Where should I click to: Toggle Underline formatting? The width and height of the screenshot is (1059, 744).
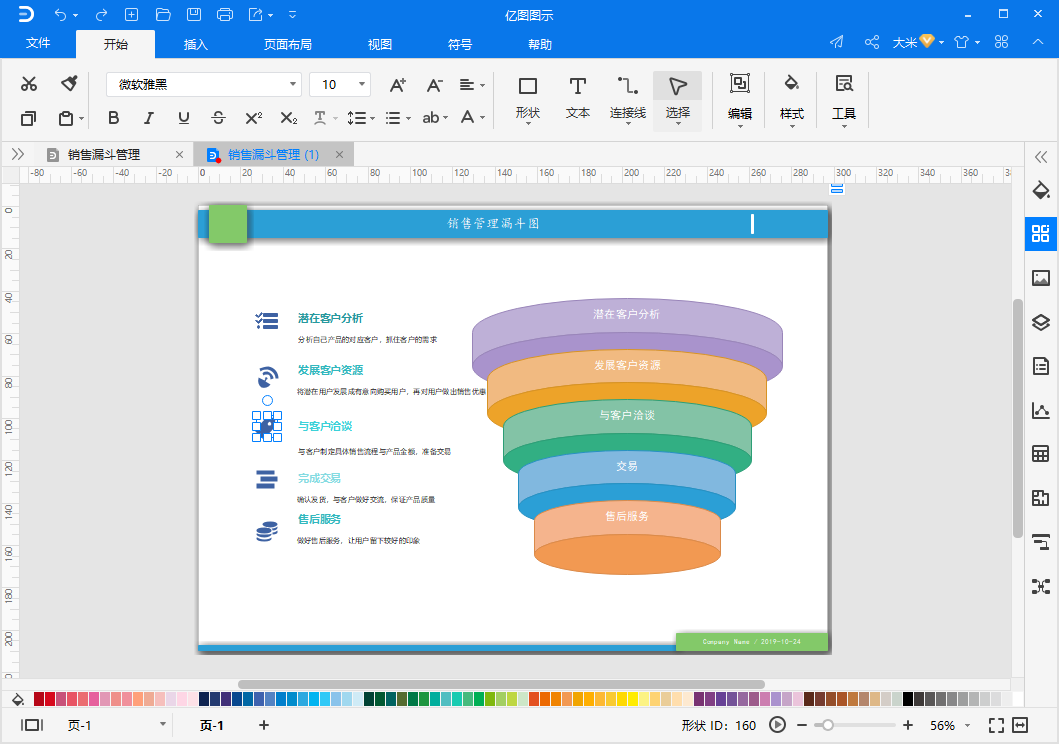[184, 117]
